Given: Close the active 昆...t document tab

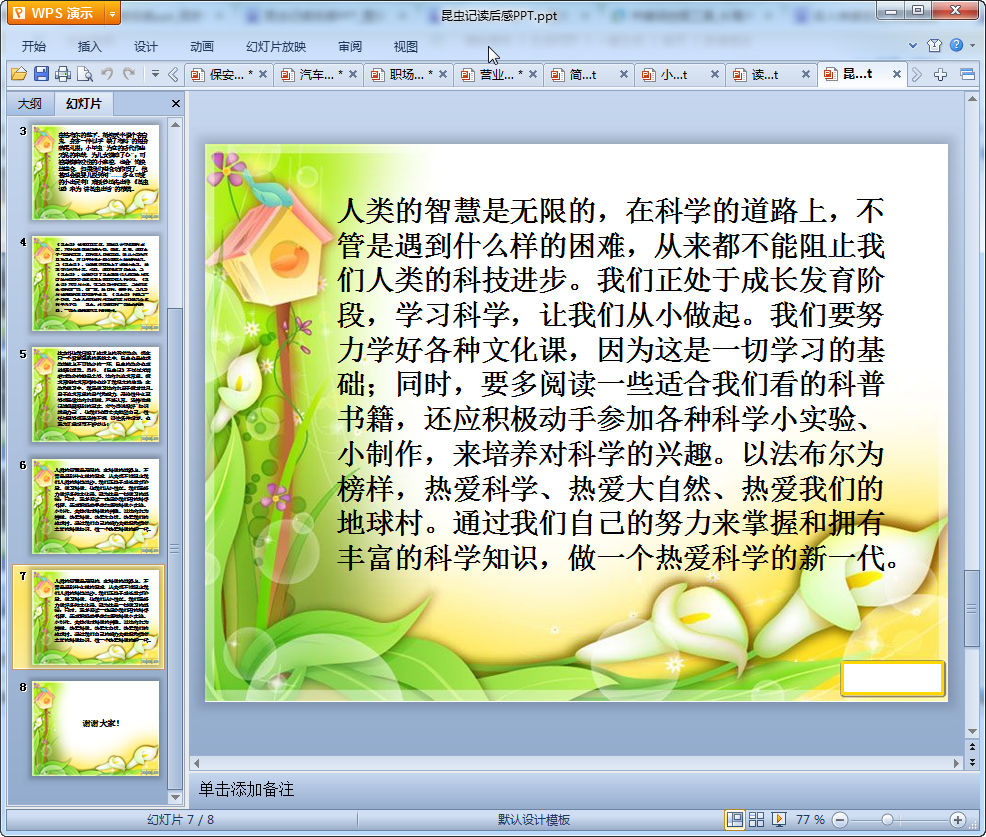Looking at the screenshot, I should pos(897,74).
